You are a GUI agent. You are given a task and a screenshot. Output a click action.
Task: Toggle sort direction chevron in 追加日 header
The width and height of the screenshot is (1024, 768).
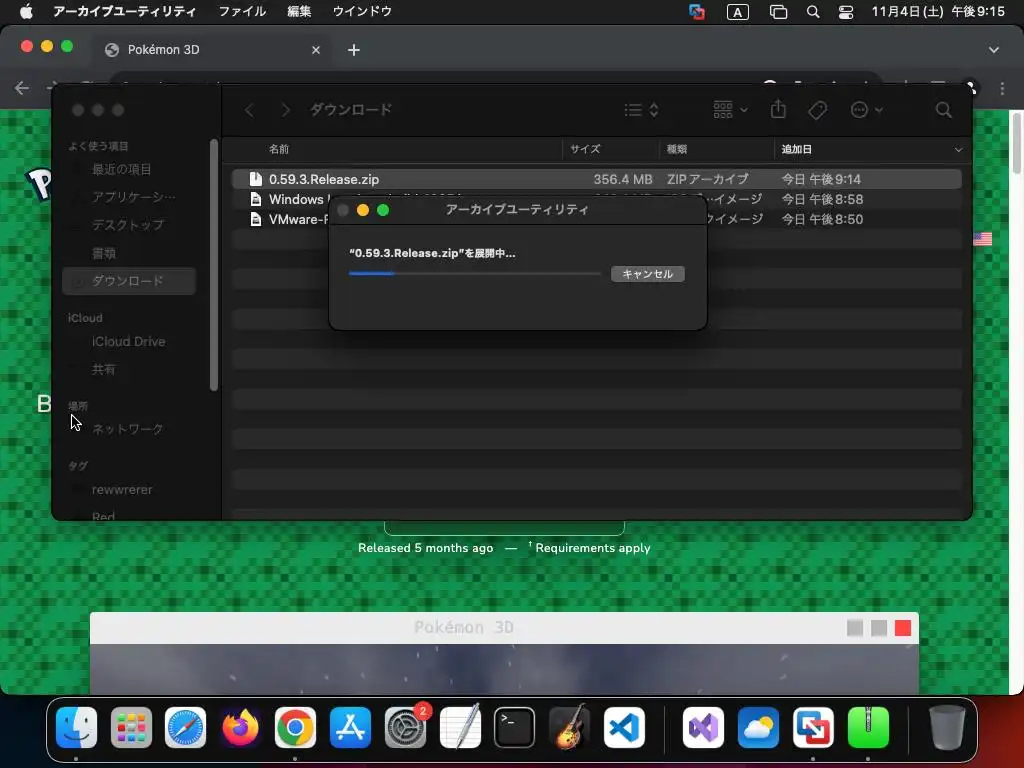pos(958,150)
